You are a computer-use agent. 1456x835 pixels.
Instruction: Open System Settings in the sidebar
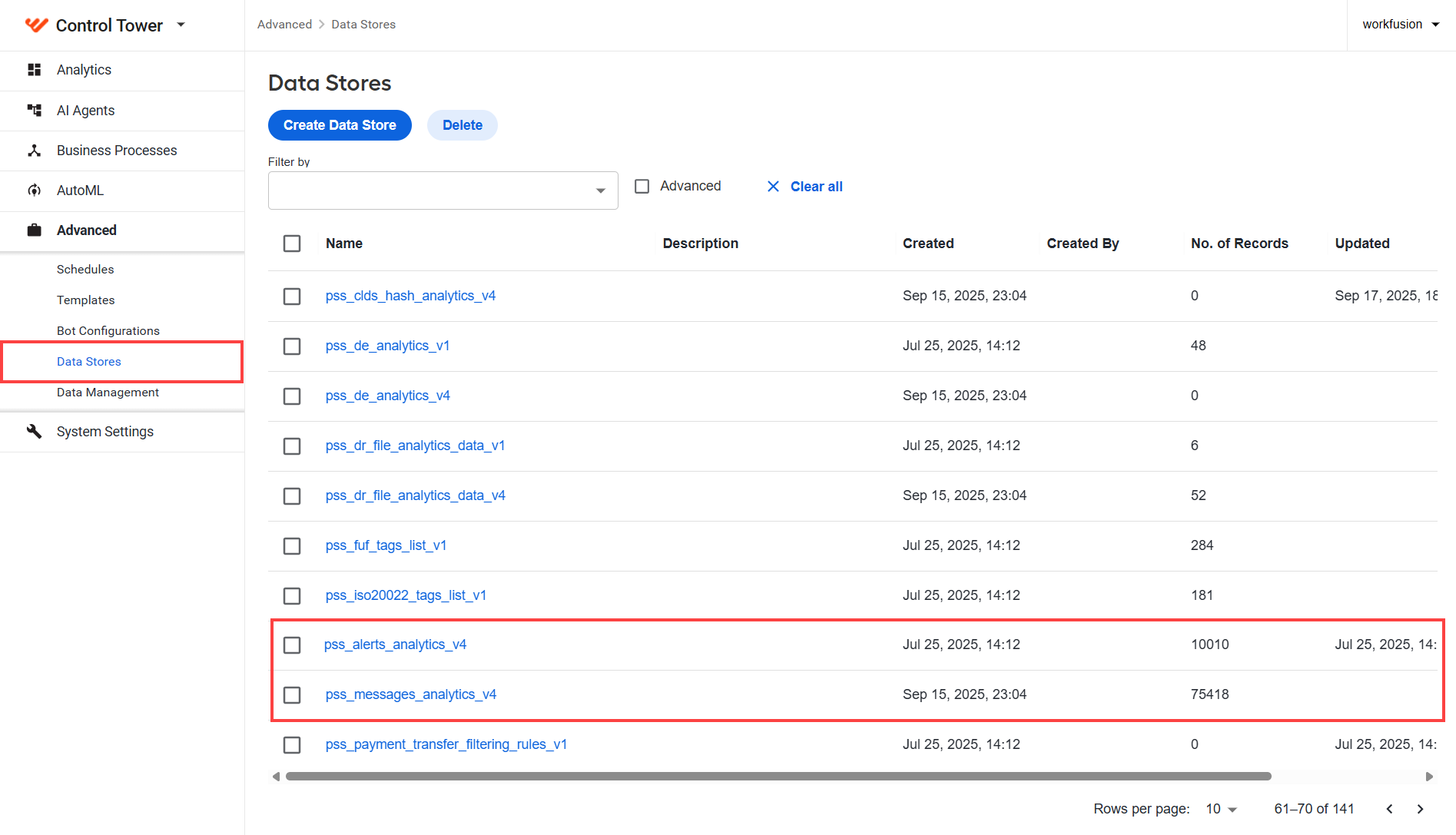[x=122, y=432]
